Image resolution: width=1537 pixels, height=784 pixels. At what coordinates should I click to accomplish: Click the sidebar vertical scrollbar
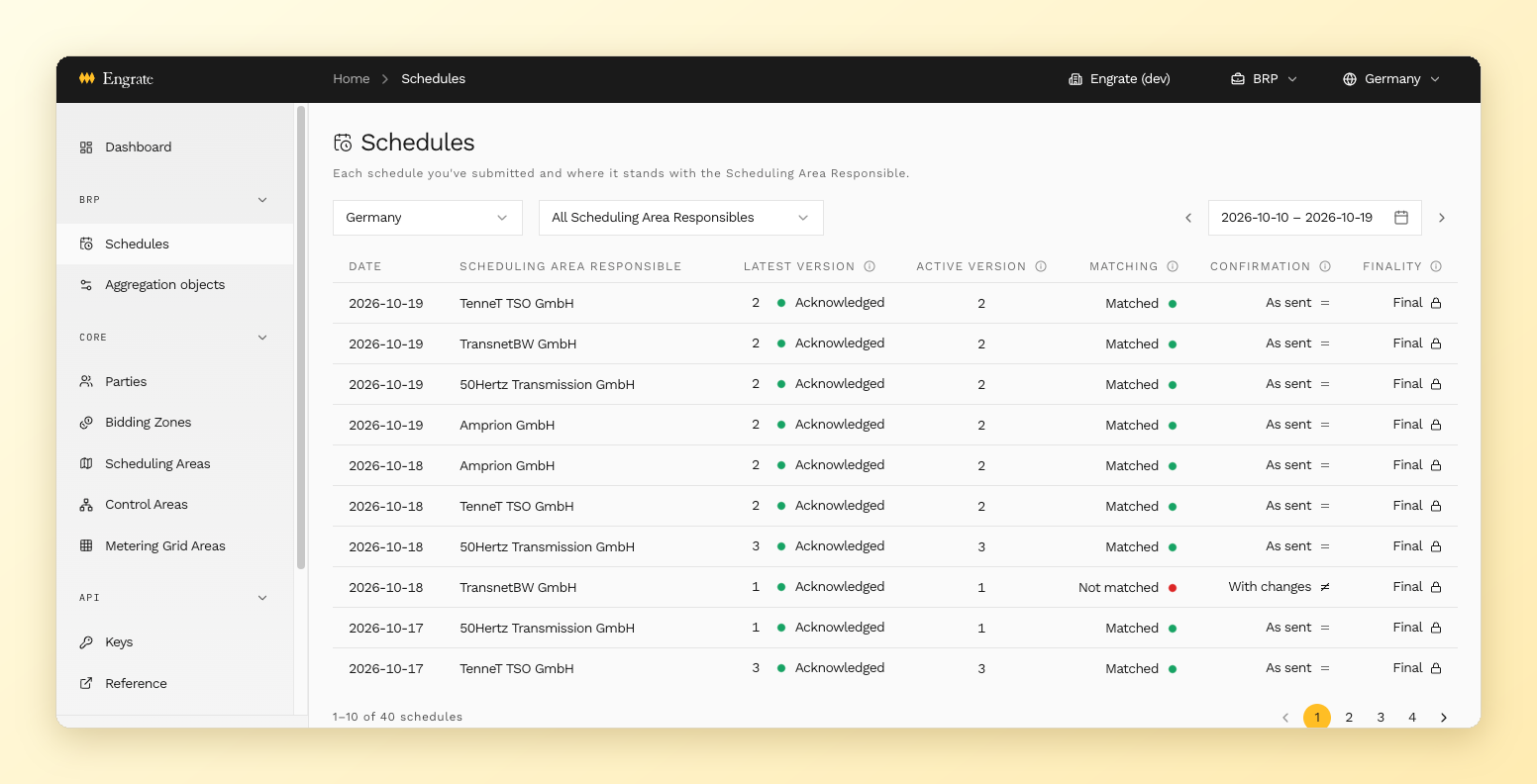301,338
